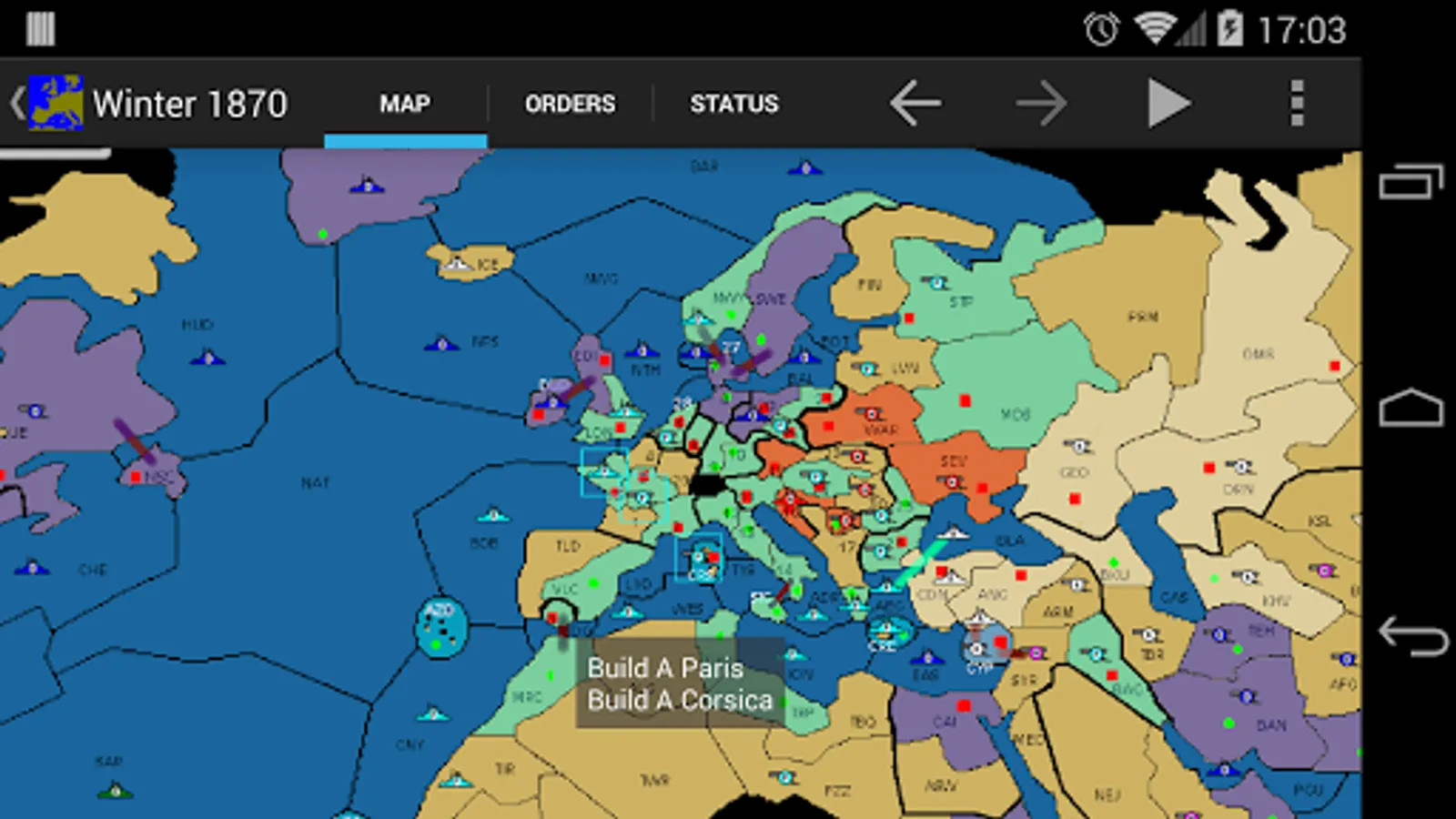1456x819 pixels.
Task: Select the fleet above the EAS label
Action: coord(926,657)
